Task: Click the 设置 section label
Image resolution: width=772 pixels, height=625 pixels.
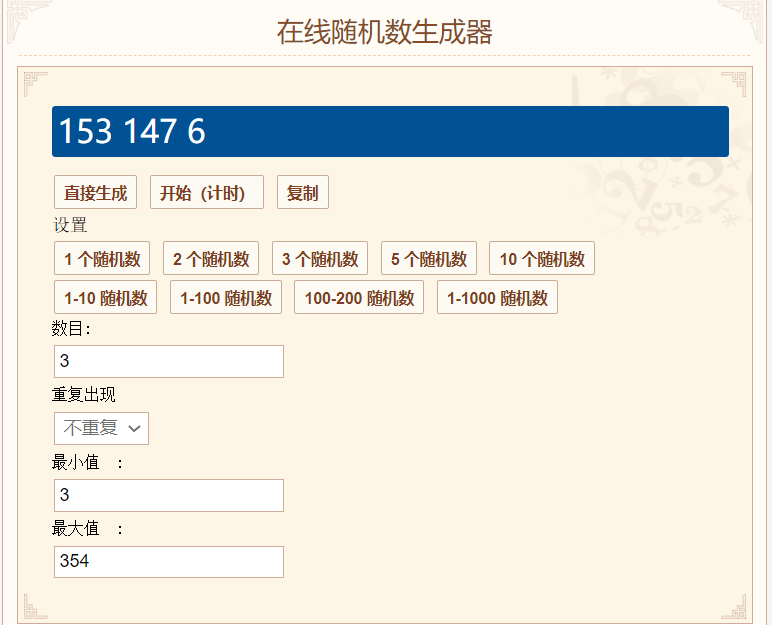Action: point(70,225)
